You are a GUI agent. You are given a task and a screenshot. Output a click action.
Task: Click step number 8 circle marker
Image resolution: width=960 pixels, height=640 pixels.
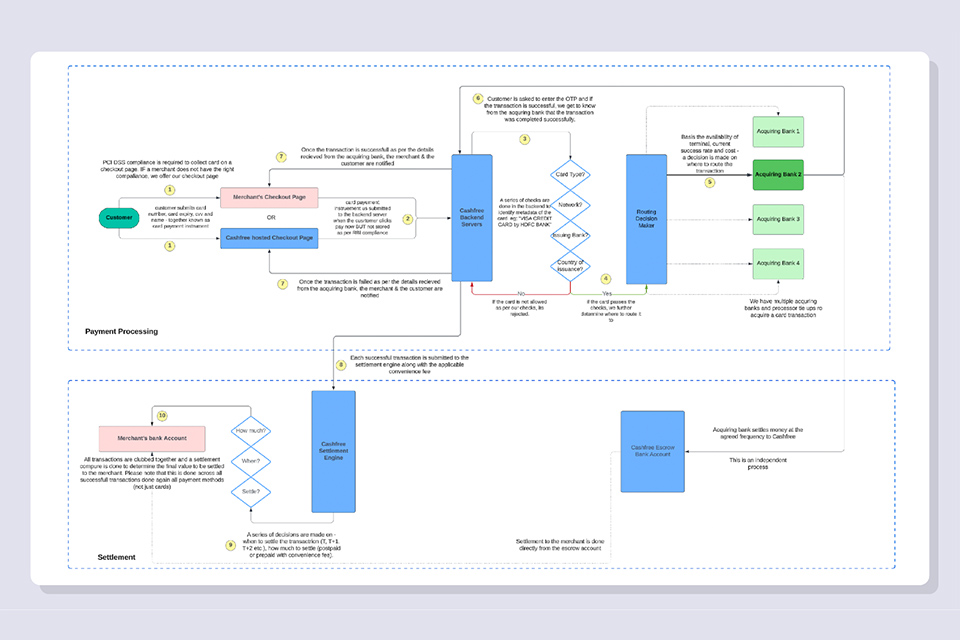click(341, 365)
